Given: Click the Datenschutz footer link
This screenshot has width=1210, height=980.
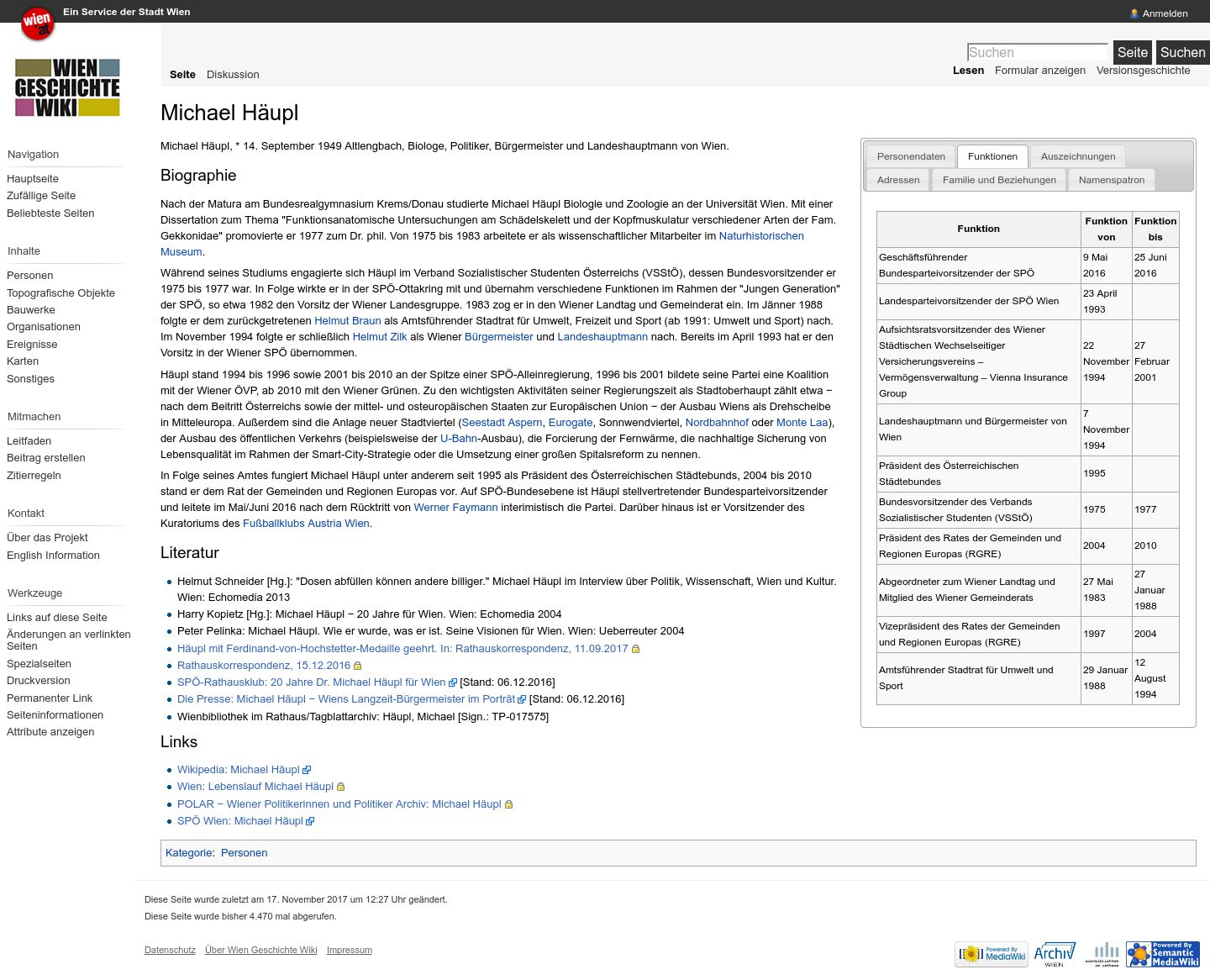Looking at the screenshot, I should click(x=170, y=951).
